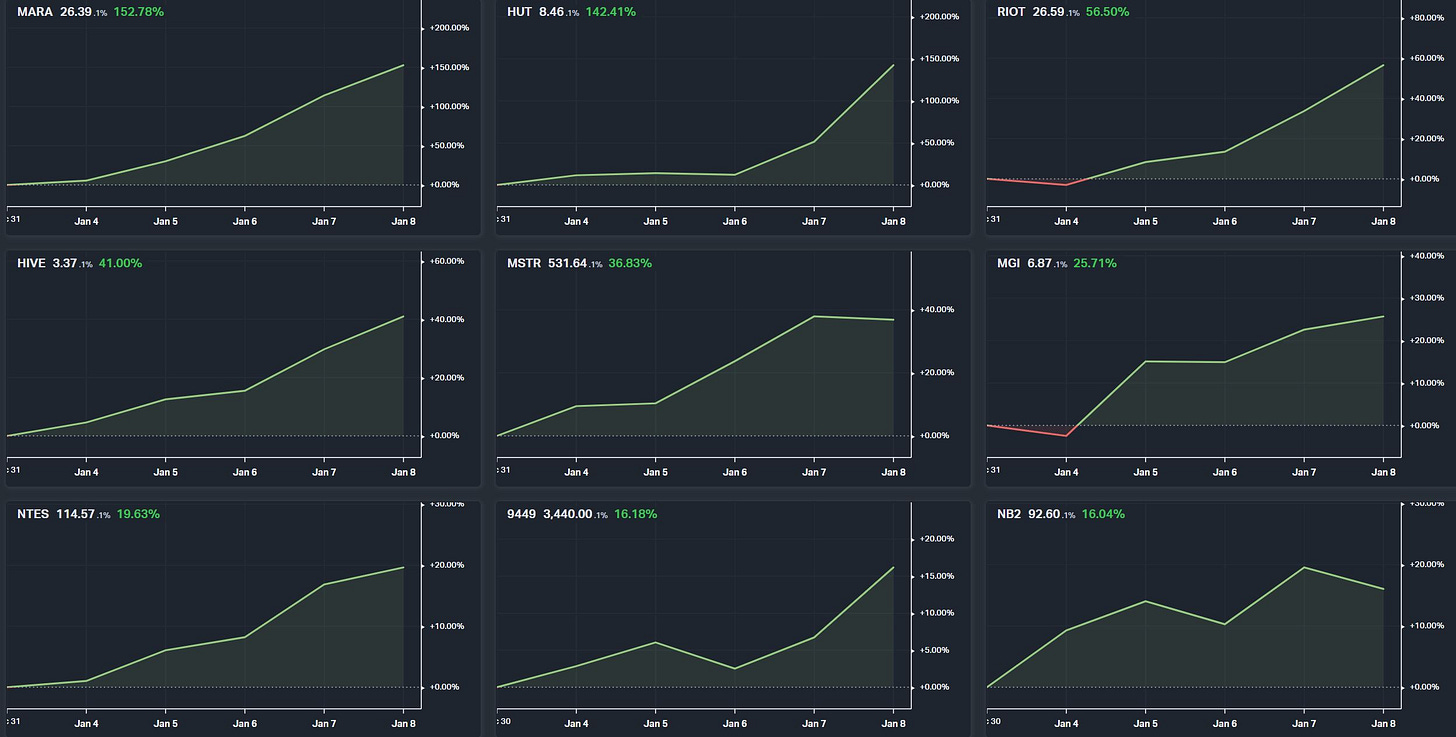
Task: Select NTES's 19.63% change value
Action: (x=138, y=514)
